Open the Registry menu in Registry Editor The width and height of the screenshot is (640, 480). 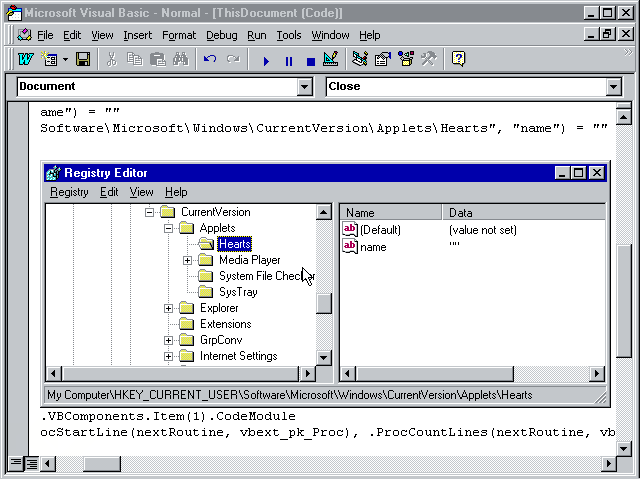point(69,192)
